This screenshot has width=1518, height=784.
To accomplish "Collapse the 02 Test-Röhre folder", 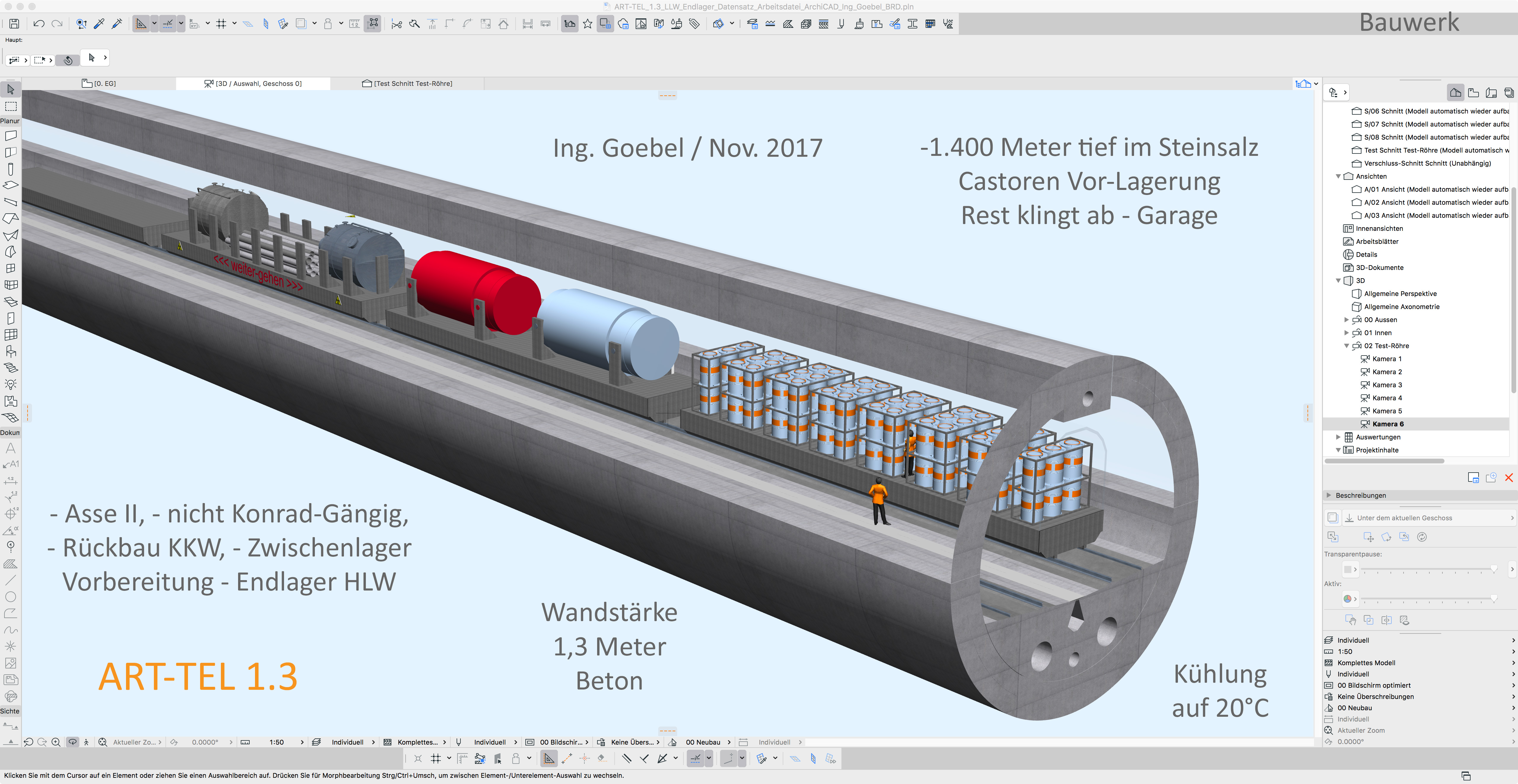I will coord(1346,346).
